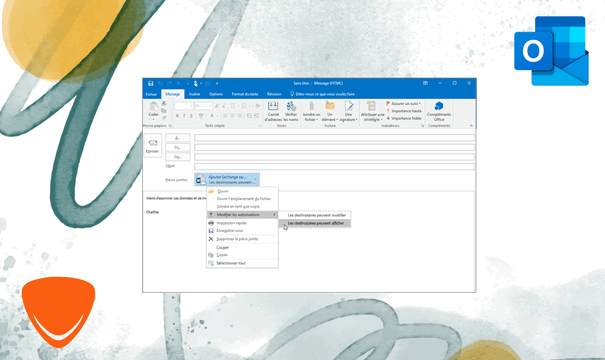
Task: Open the font name dropdown
Action: 191,106
